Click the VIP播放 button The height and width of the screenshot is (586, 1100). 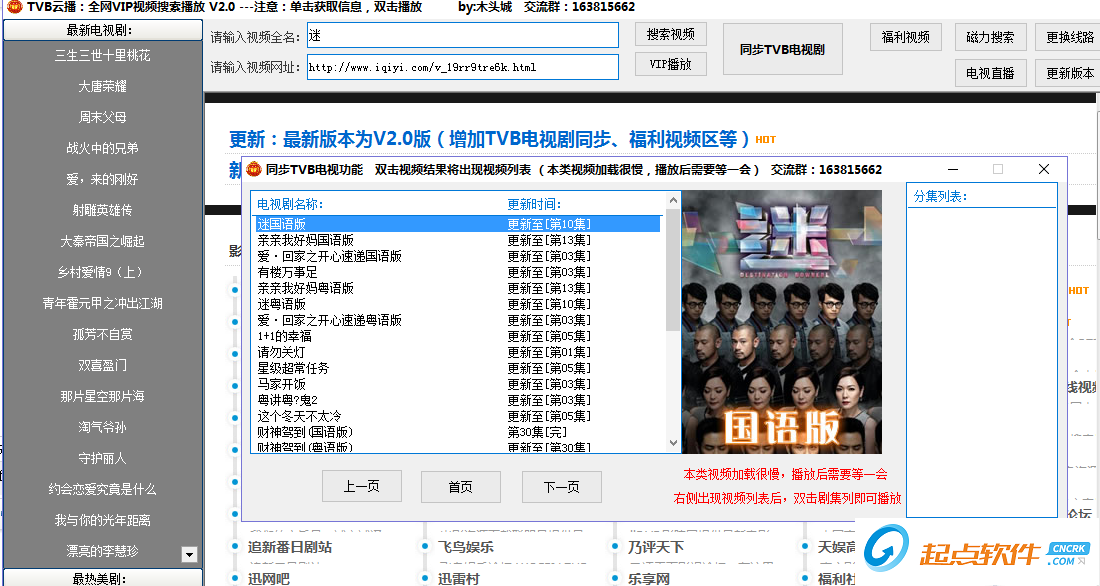pos(671,64)
